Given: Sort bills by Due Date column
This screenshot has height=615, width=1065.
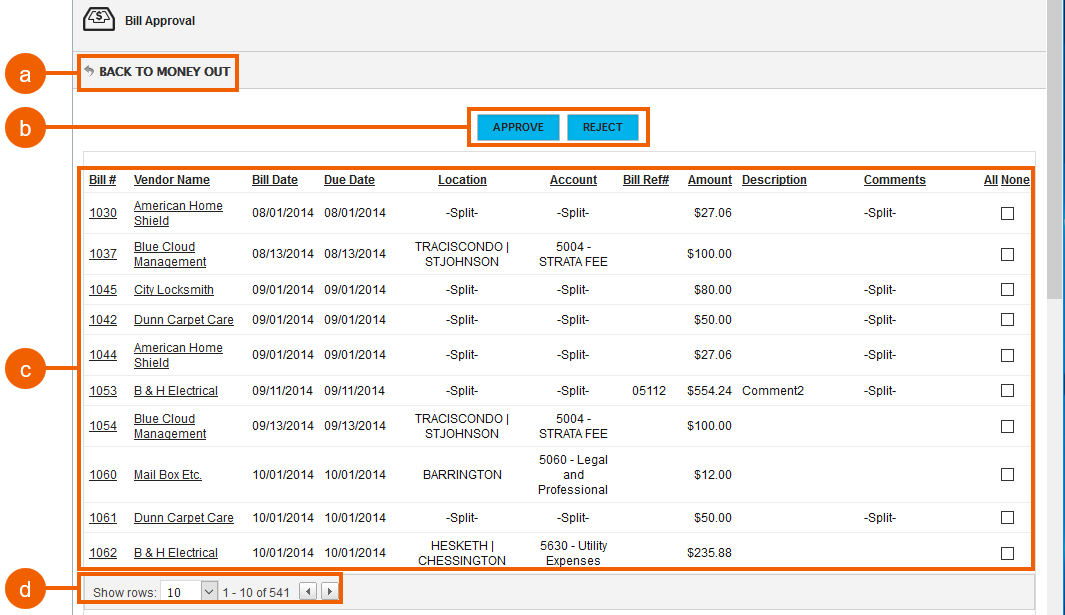Looking at the screenshot, I should [349, 180].
